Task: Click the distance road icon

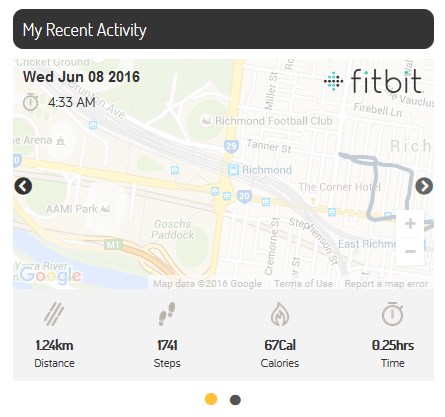Action: (x=54, y=314)
